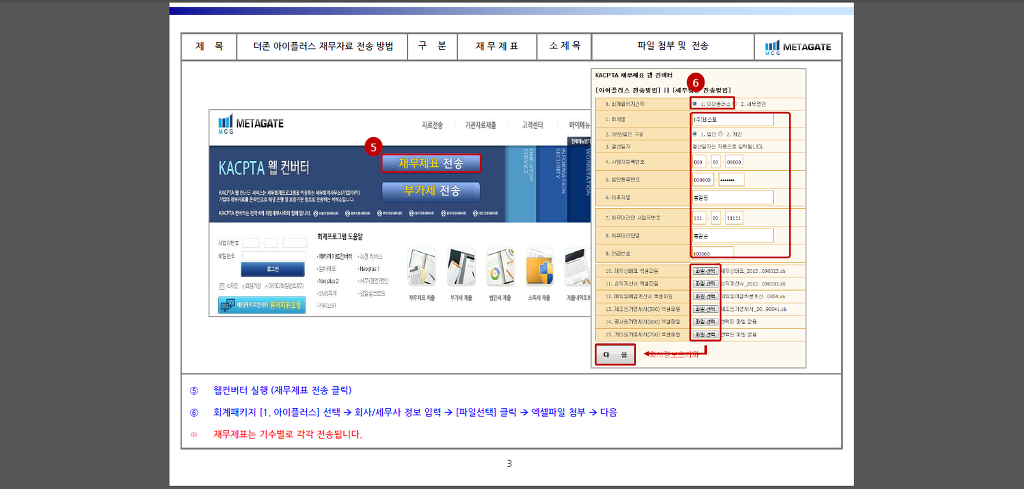Click first box of 7. 세무대리인 사업자번호
The height and width of the screenshot is (489, 1024).
pyautogui.click(x=698, y=218)
